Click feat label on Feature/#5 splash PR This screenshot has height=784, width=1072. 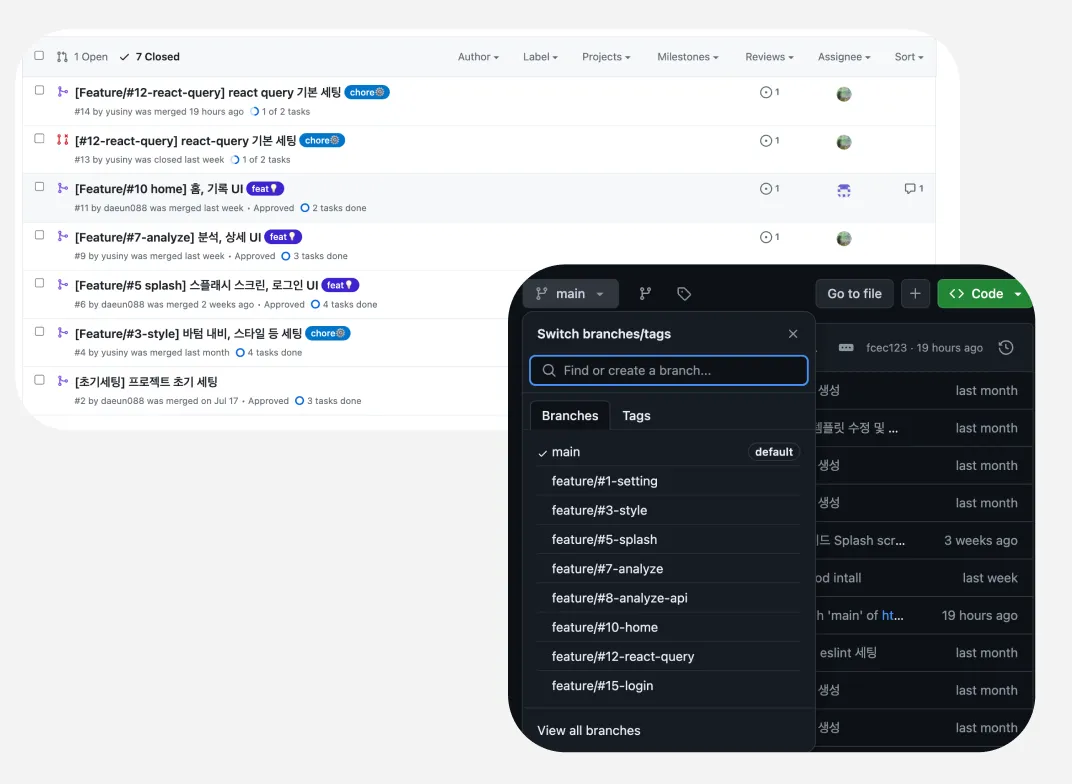click(340, 285)
